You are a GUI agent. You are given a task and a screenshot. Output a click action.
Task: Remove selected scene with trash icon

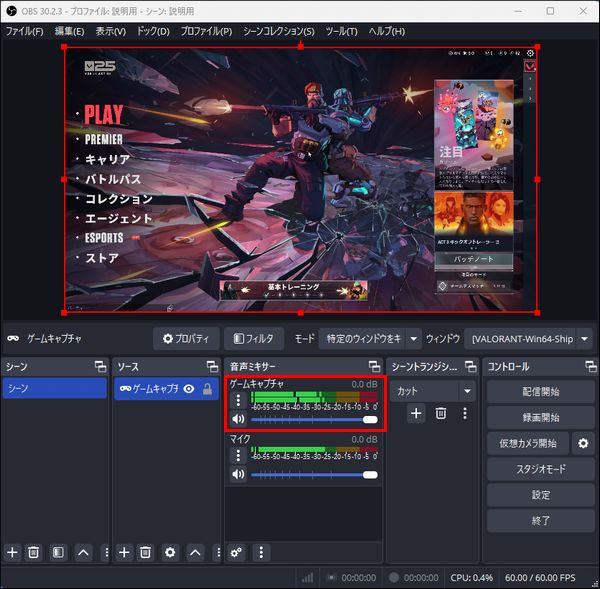click(x=33, y=552)
